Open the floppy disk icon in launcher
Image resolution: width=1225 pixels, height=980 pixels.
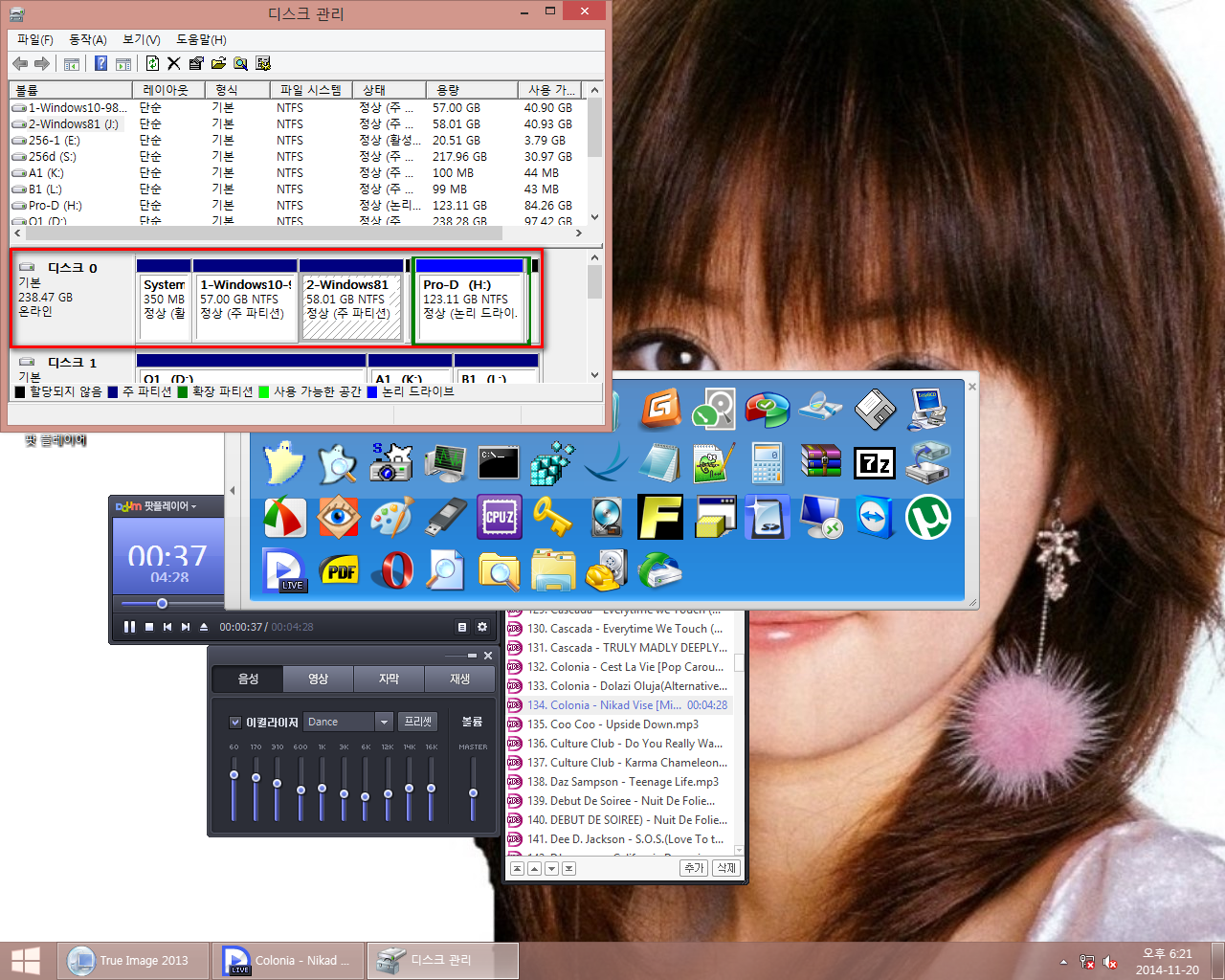pos(875,409)
